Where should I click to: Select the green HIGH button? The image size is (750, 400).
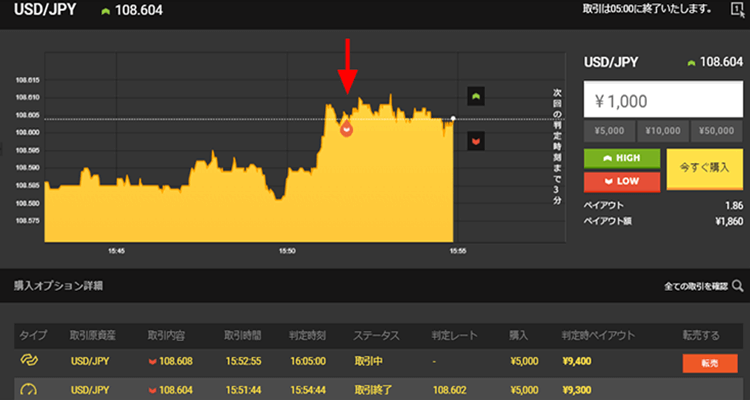(621, 159)
